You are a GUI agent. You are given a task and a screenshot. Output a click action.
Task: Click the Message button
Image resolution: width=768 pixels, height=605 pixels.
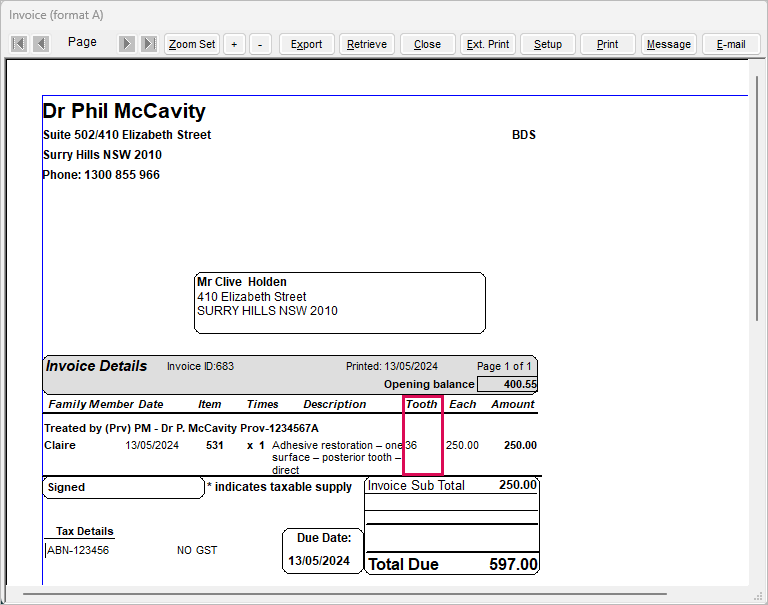(669, 44)
